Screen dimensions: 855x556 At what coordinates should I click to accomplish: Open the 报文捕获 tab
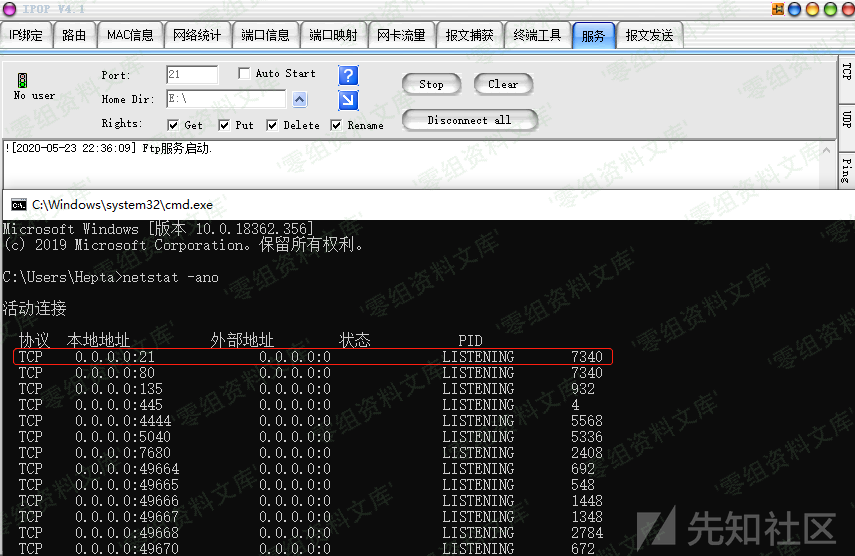(x=469, y=35)
